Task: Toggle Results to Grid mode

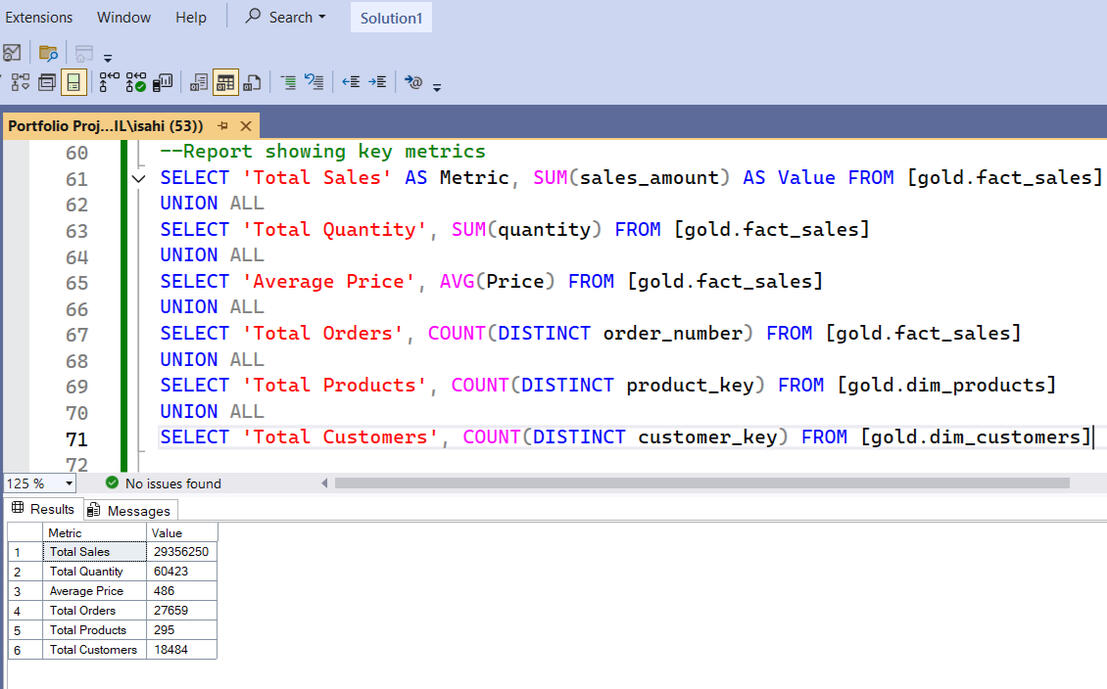Action: click(x=226, y=83)
